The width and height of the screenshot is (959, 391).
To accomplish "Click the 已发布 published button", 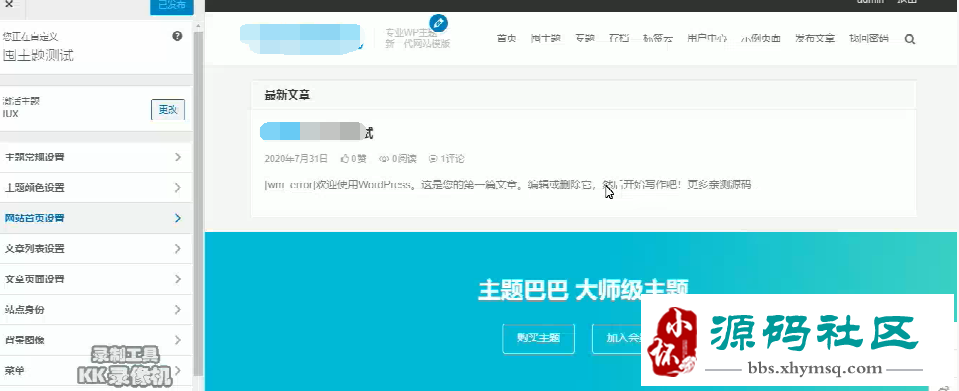I will coord(172,7).
